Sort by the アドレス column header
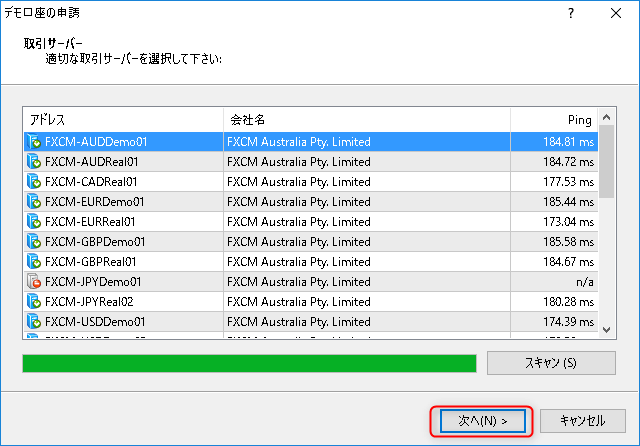The width and height of the screenshot is (640, 446). tap(123, 120)
